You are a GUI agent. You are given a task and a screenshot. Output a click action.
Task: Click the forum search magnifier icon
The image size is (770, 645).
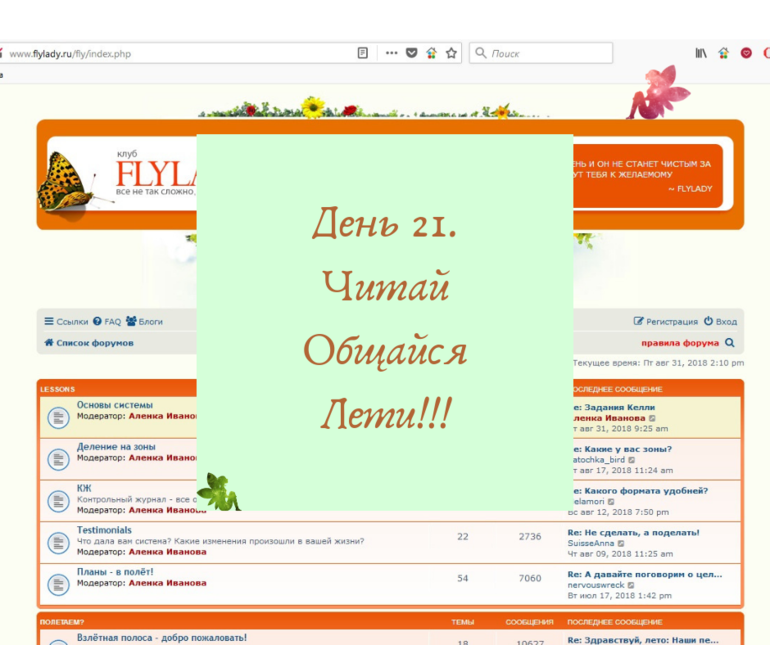[x=730, y=343]
